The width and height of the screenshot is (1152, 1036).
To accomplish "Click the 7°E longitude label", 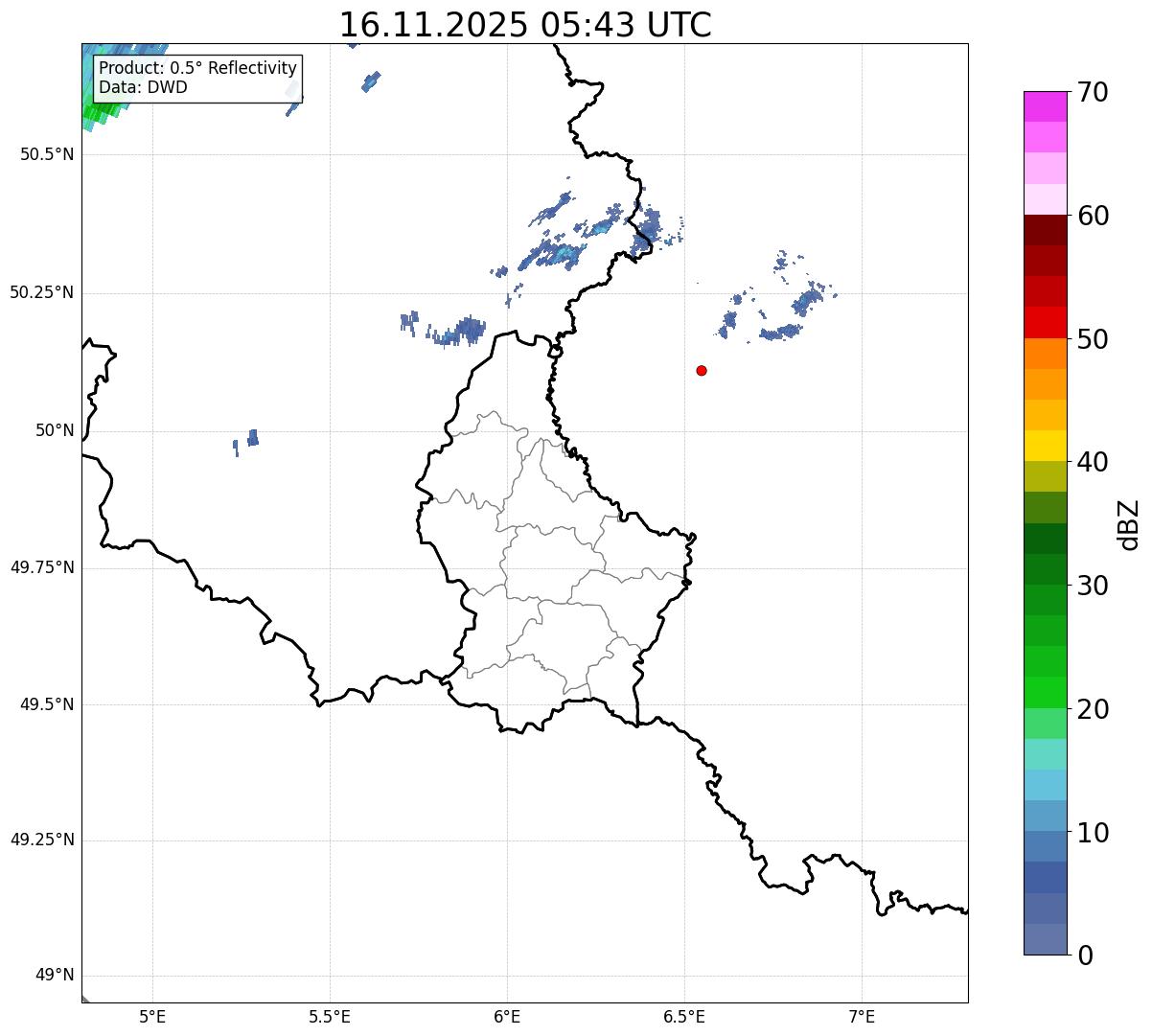I will [x=863, y=1016].
